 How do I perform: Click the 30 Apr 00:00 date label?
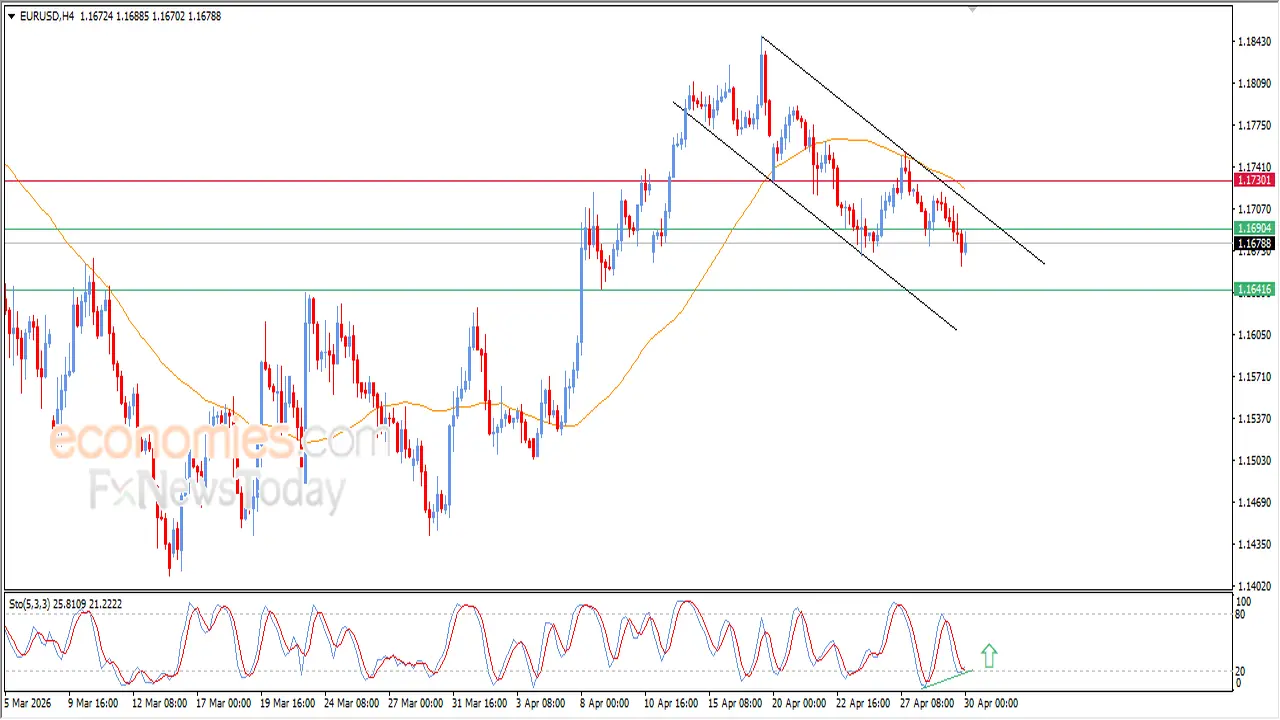click(990, 703)
